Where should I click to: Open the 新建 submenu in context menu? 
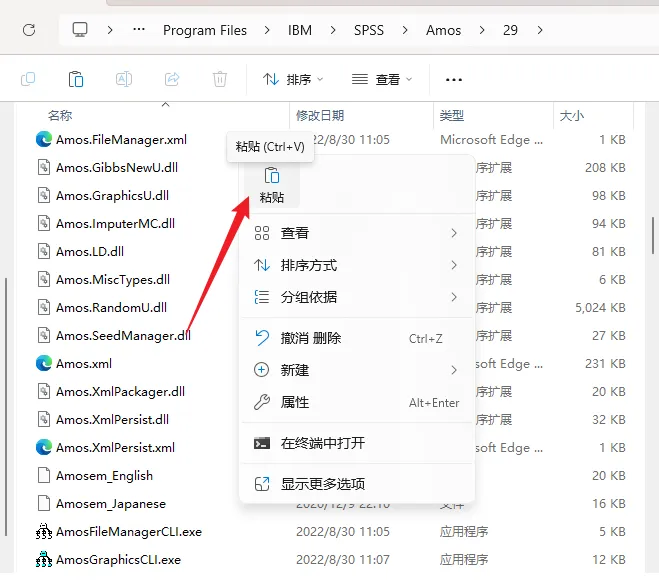click(x=356, y=370)
